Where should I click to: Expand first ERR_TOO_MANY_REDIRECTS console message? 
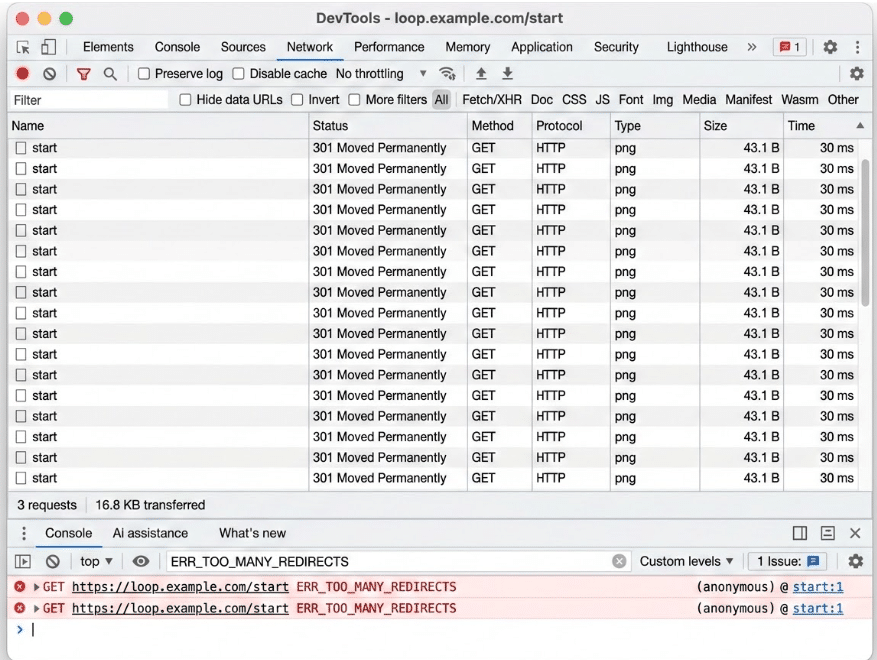[36, 587]
